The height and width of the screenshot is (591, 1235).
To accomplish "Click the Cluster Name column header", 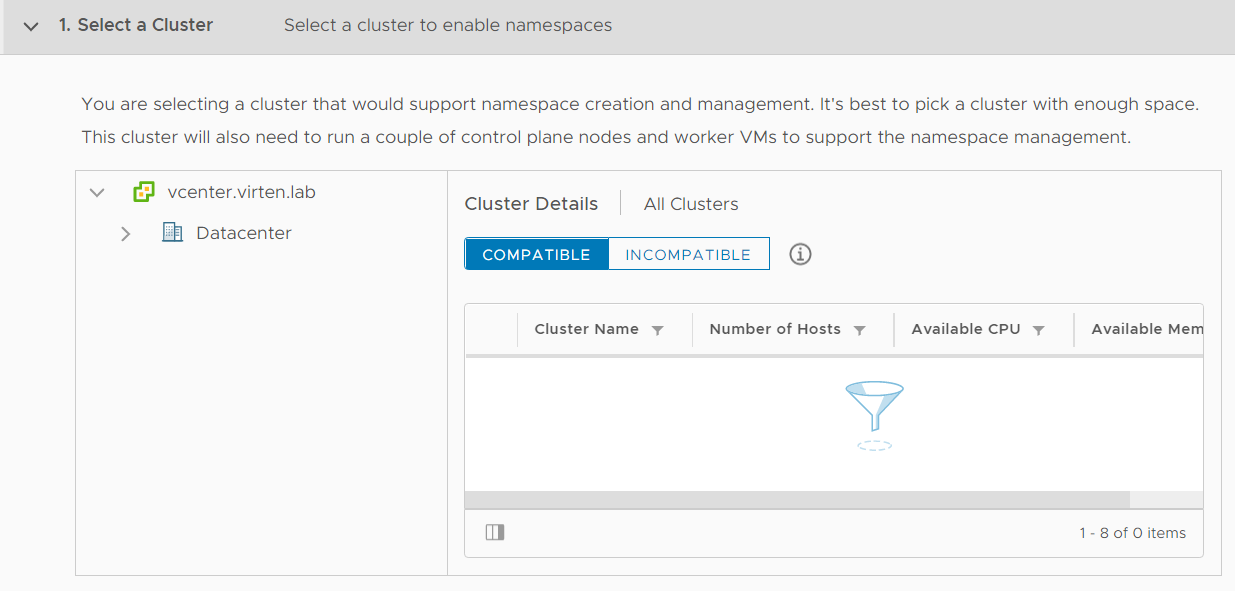I will [586, 329].
